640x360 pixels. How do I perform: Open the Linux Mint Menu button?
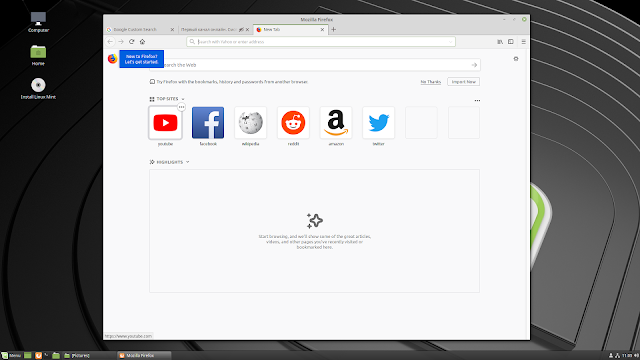11,356
